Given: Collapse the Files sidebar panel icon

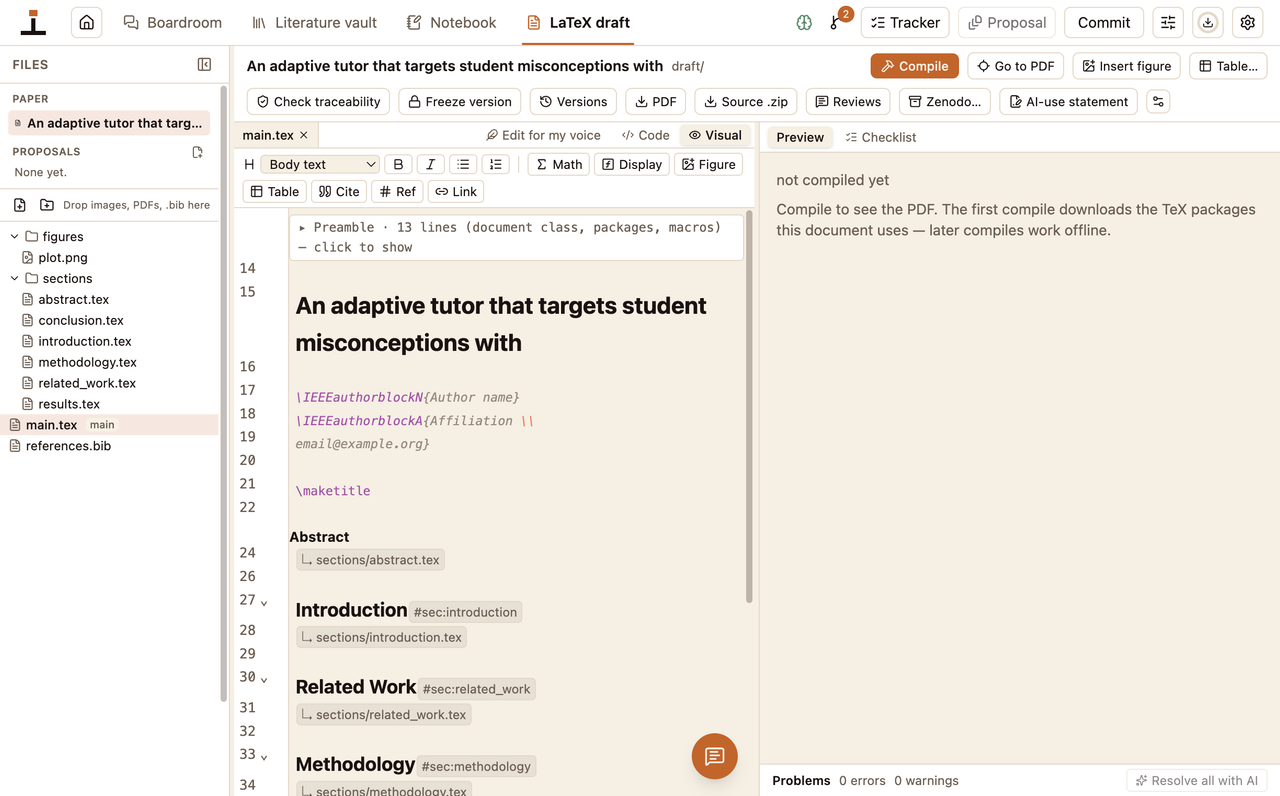Looking at the screenshot, I should 205,64.
